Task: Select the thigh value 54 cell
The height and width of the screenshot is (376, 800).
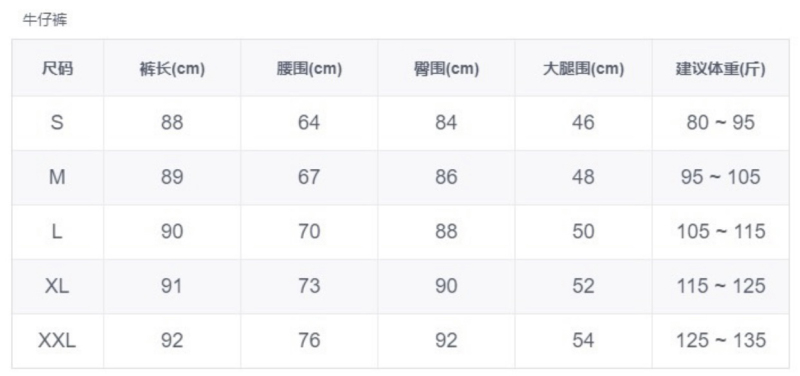Action: point(583,340)
